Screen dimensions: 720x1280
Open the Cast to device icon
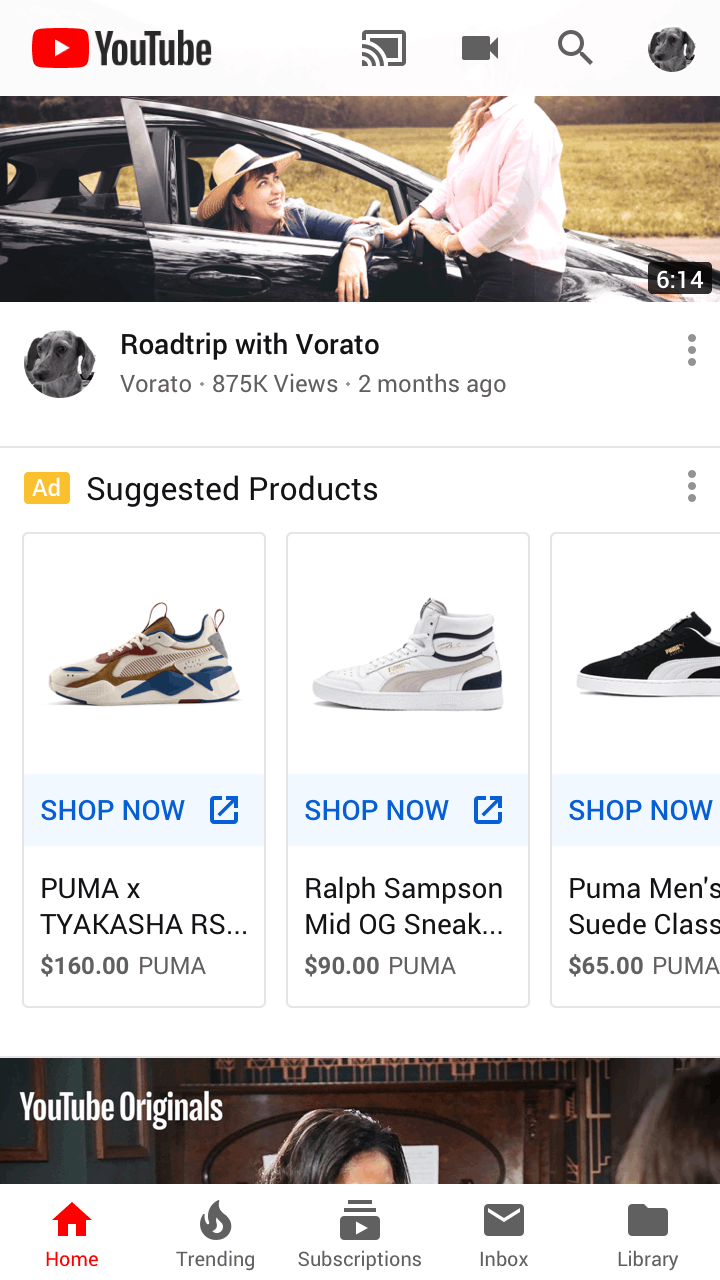pyautogui.click(x=384, y=48)
